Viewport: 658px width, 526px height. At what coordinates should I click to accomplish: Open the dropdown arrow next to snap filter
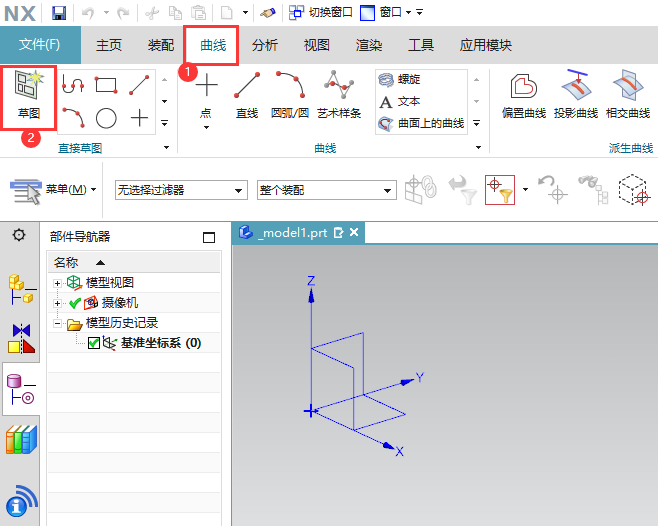(x=525, y=190)
